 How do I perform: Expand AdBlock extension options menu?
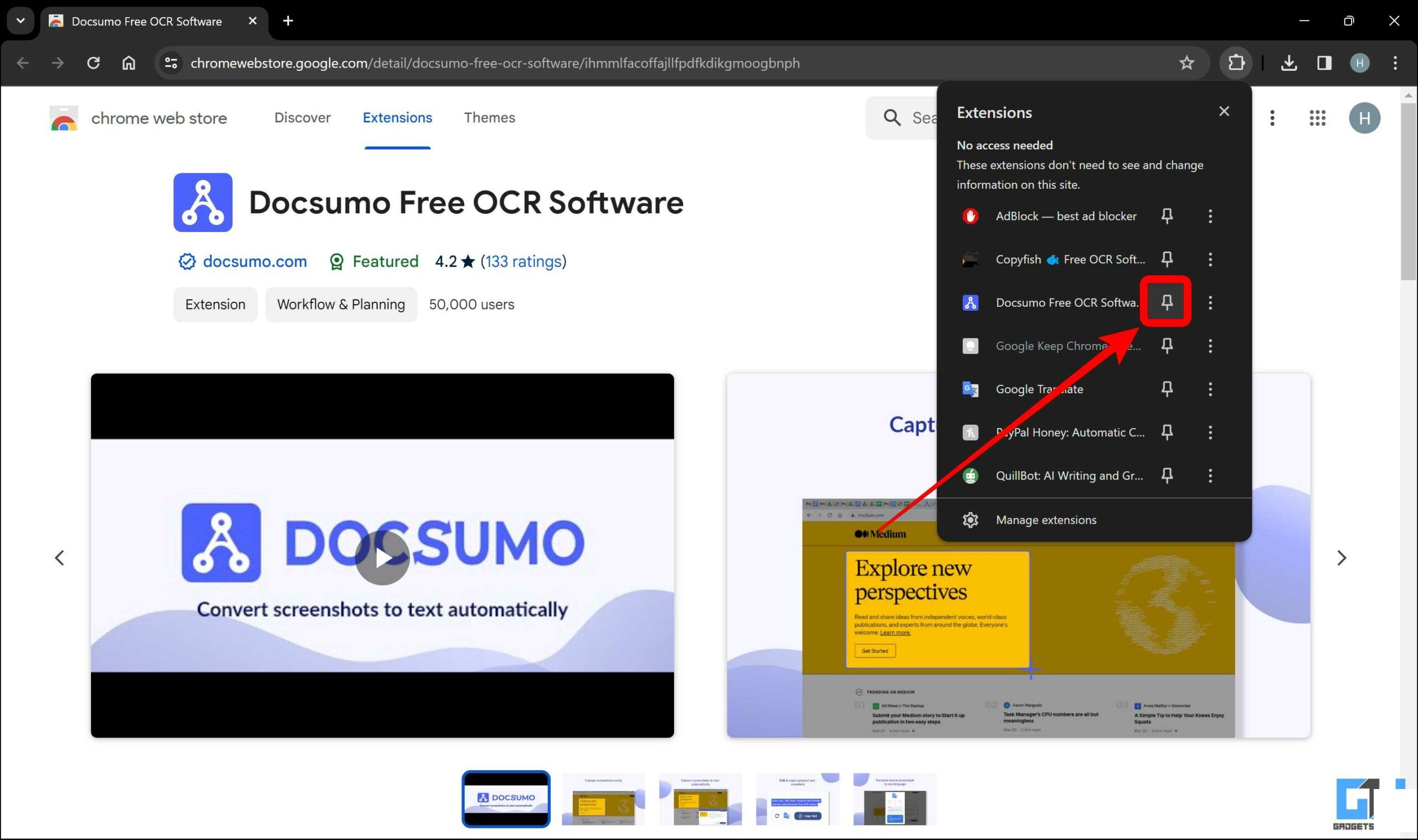1210,215
